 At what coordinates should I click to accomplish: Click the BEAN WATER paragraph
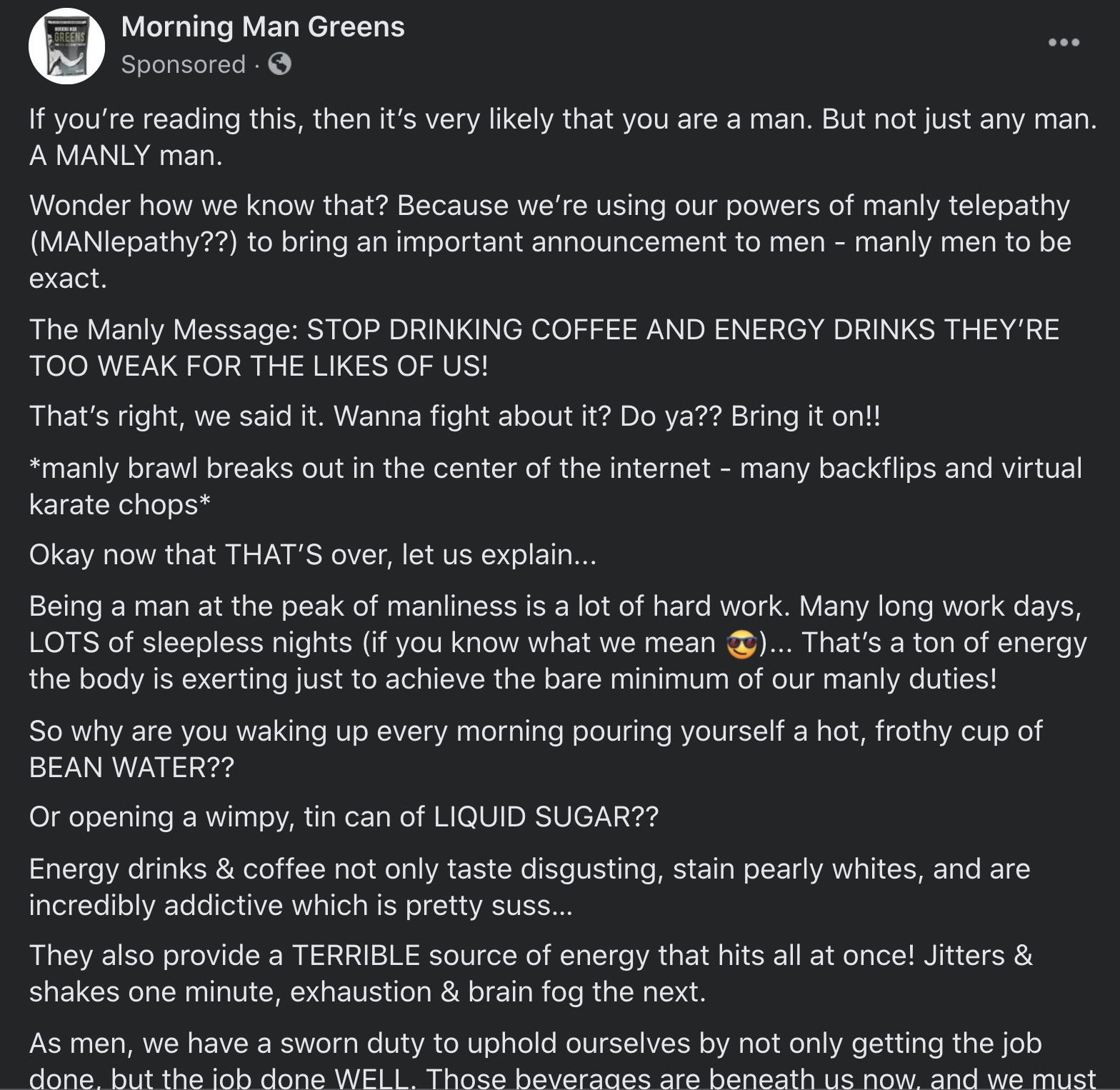coord(536,749)
